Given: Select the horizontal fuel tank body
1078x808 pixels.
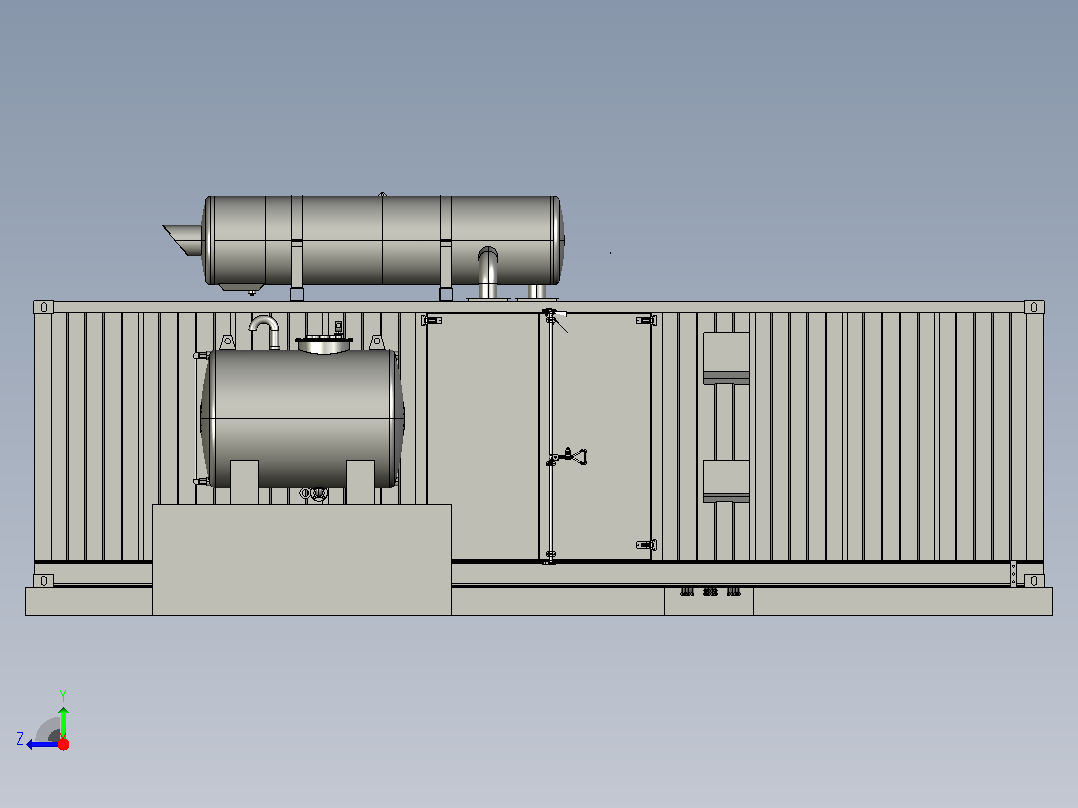Looking at the screenshot, I should point(302,418).
